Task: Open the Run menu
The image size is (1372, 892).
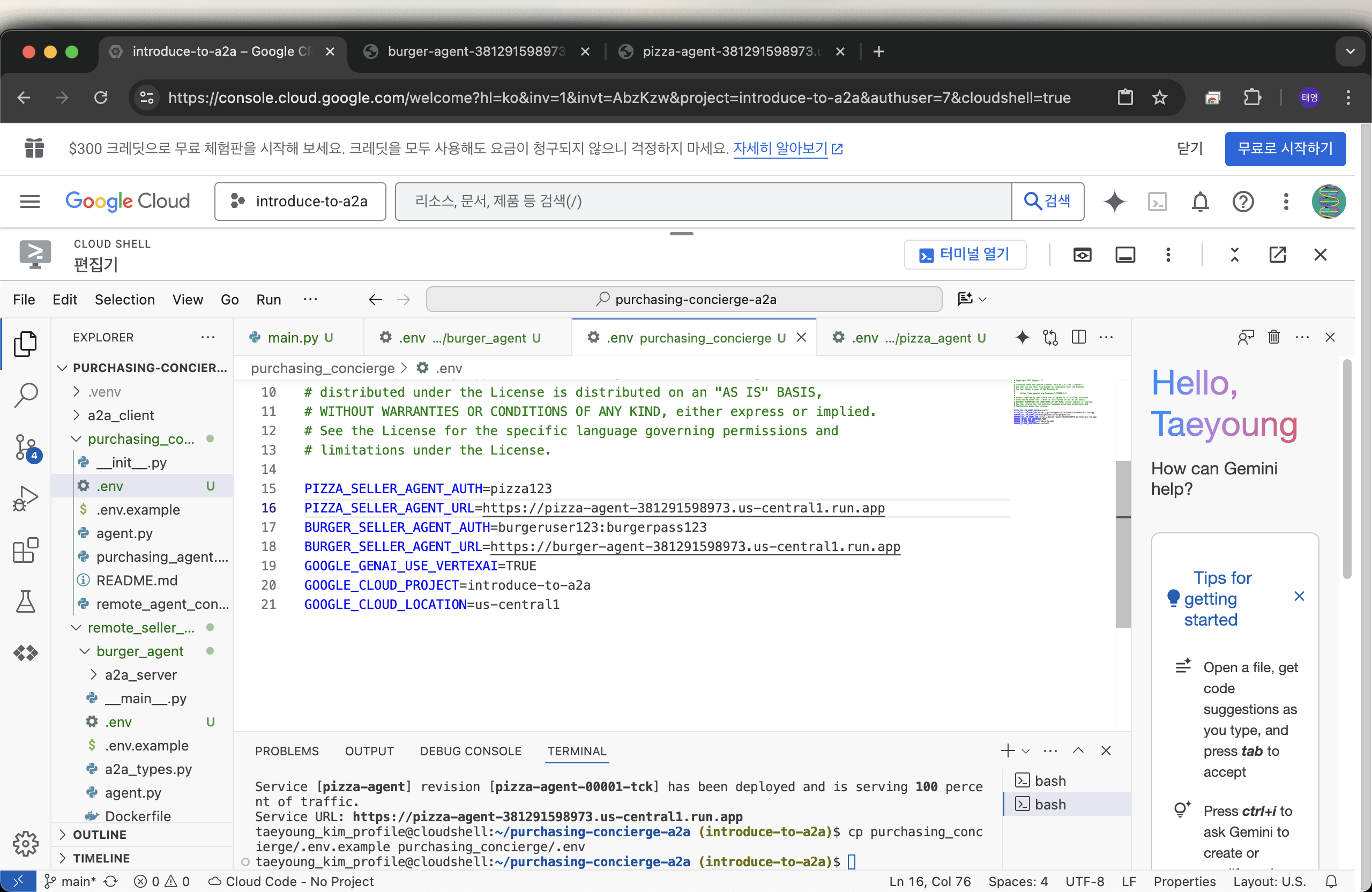Action: [x=268, y=299]
